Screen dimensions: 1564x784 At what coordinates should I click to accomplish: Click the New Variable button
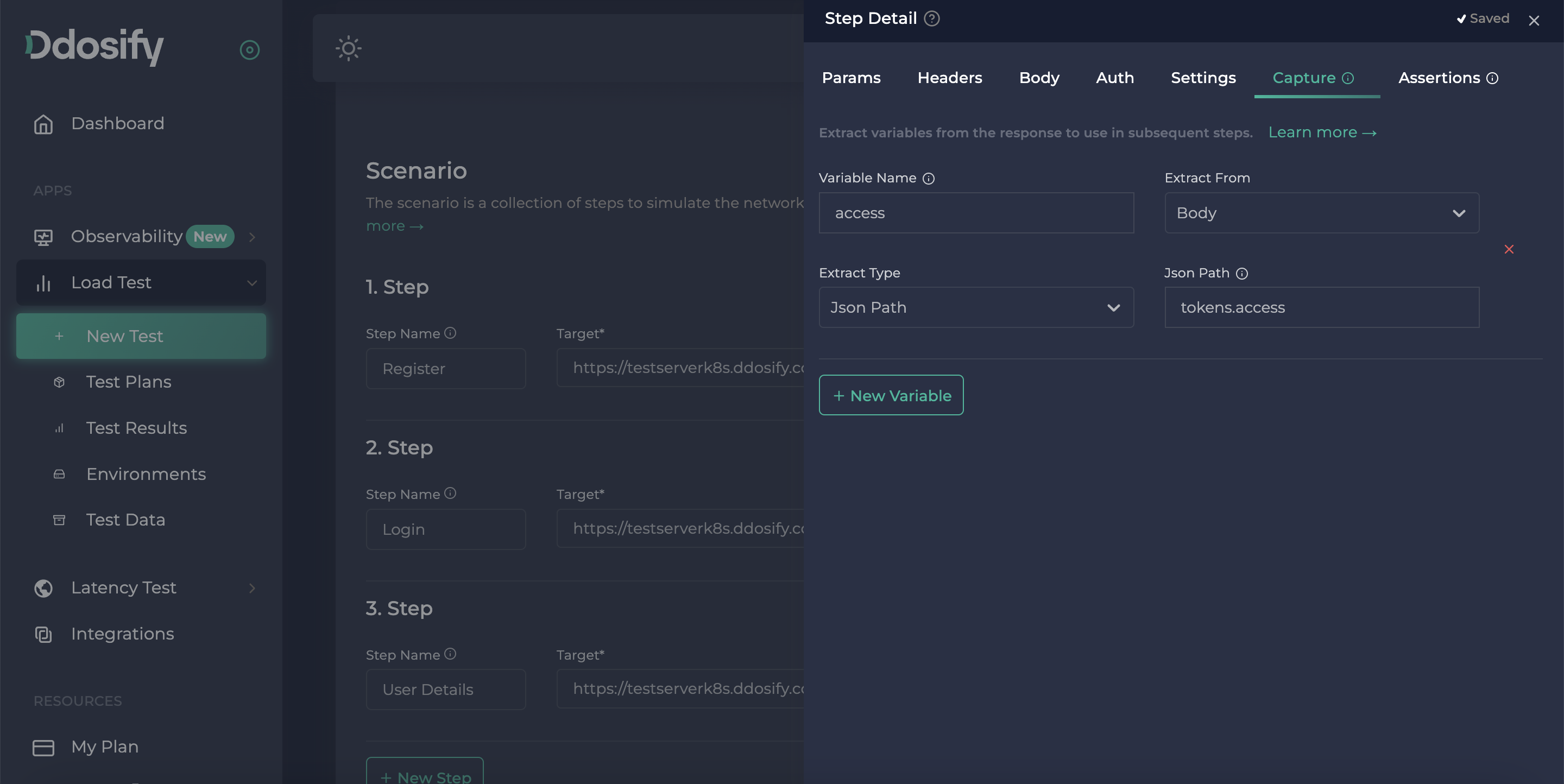[891, 395]
